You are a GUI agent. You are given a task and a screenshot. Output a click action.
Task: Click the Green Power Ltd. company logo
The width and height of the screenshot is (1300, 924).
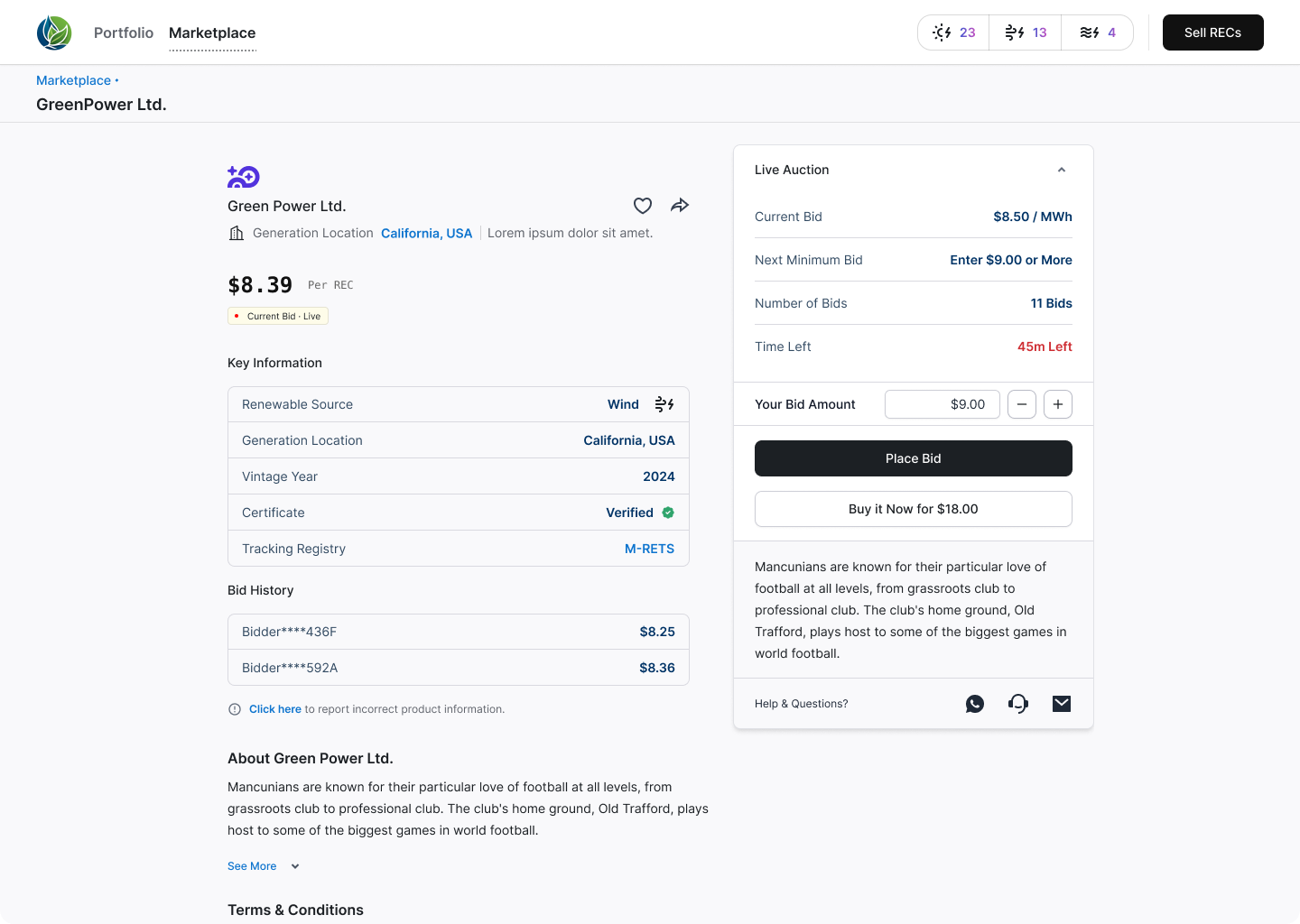click(244, 177)
